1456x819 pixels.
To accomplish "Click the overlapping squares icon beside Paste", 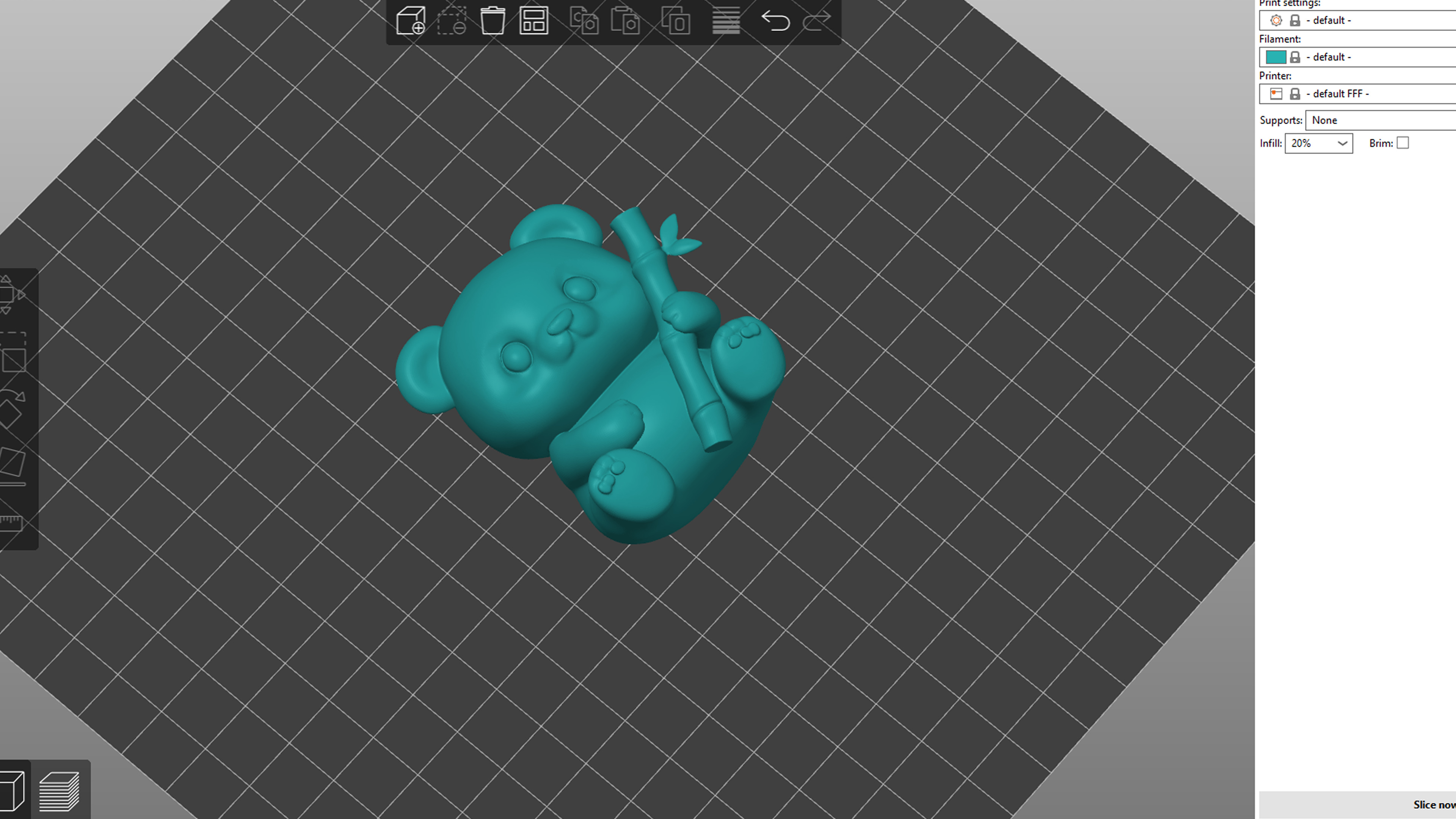I will point(676,21).
